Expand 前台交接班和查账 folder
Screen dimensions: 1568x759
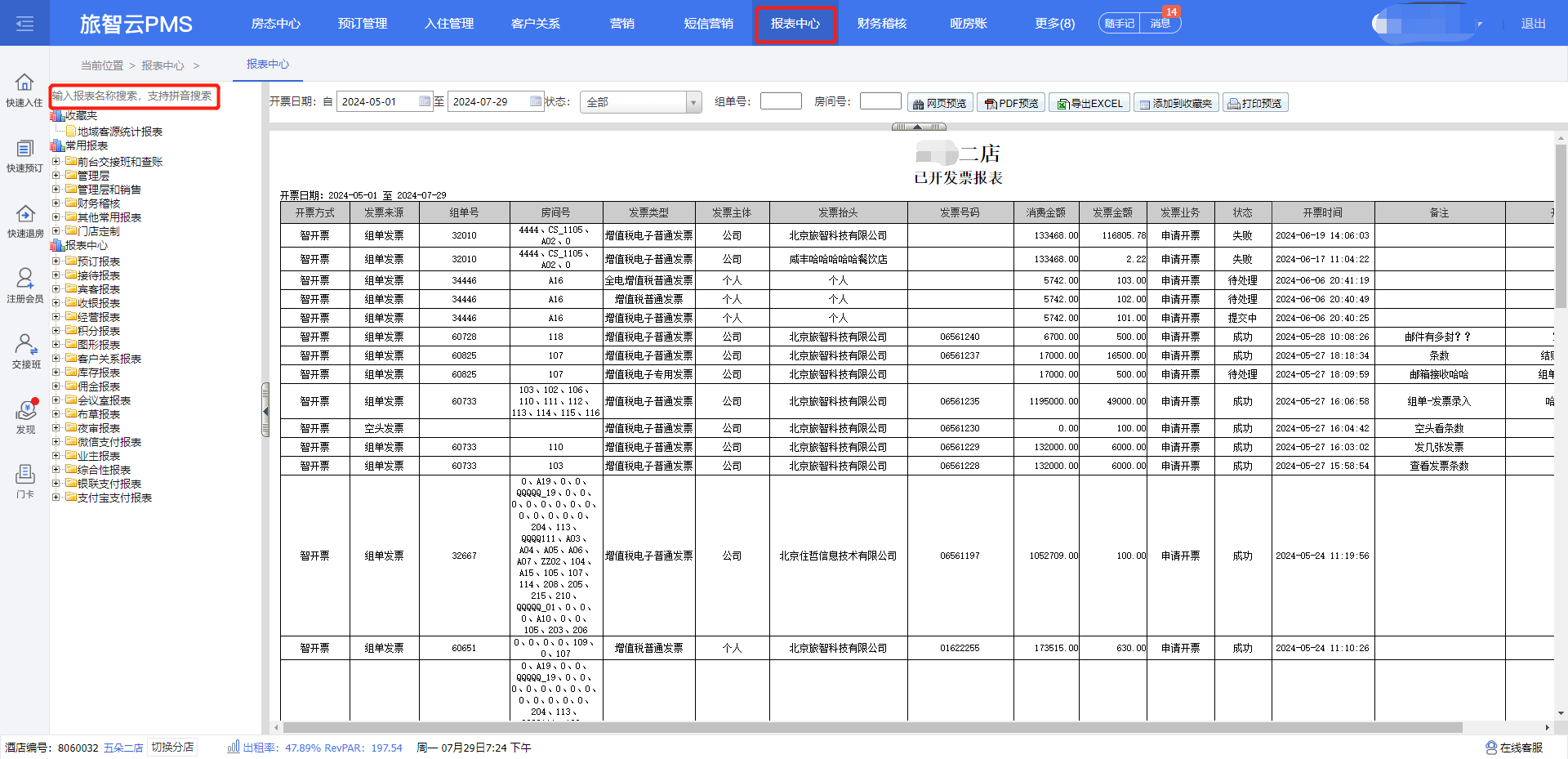(x=56, y=162)
